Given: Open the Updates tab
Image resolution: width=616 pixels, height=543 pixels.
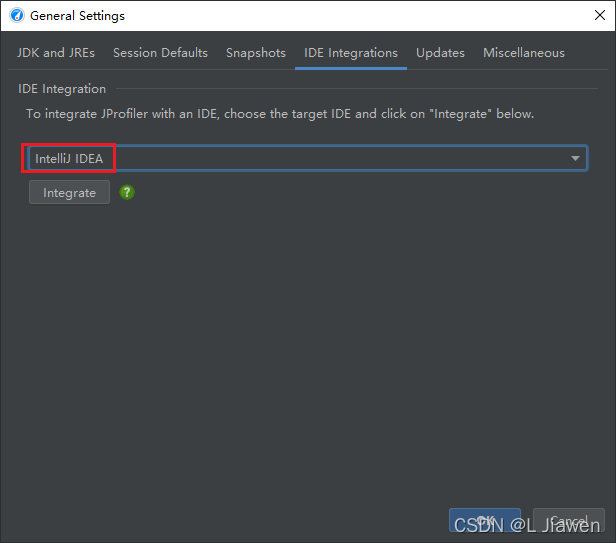Looking at the screenshot, I should (x=440, y=53).
